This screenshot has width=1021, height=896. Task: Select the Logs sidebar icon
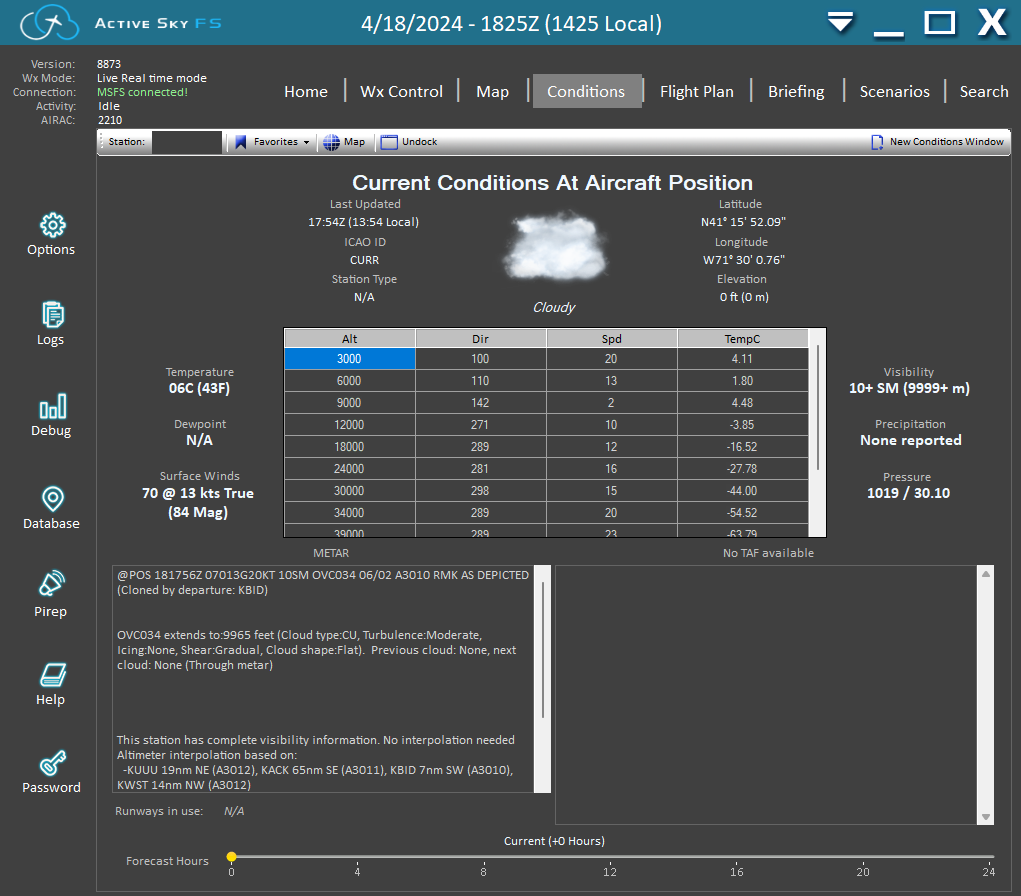tap(50, 323)
